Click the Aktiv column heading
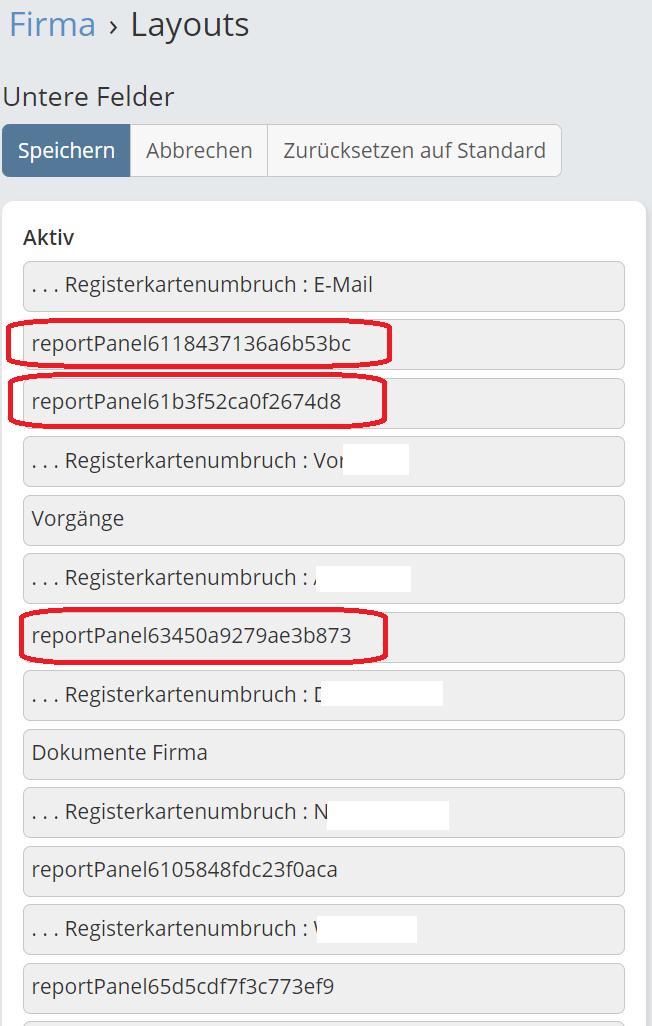652x1026 pixels. tap(49, 238)
